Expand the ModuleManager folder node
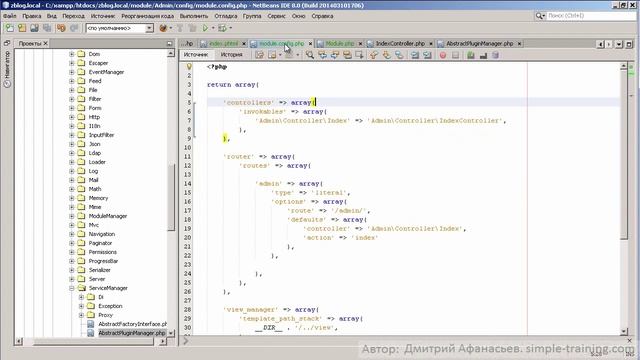Viewport: 640px width, 360px height. click(71, 216)
